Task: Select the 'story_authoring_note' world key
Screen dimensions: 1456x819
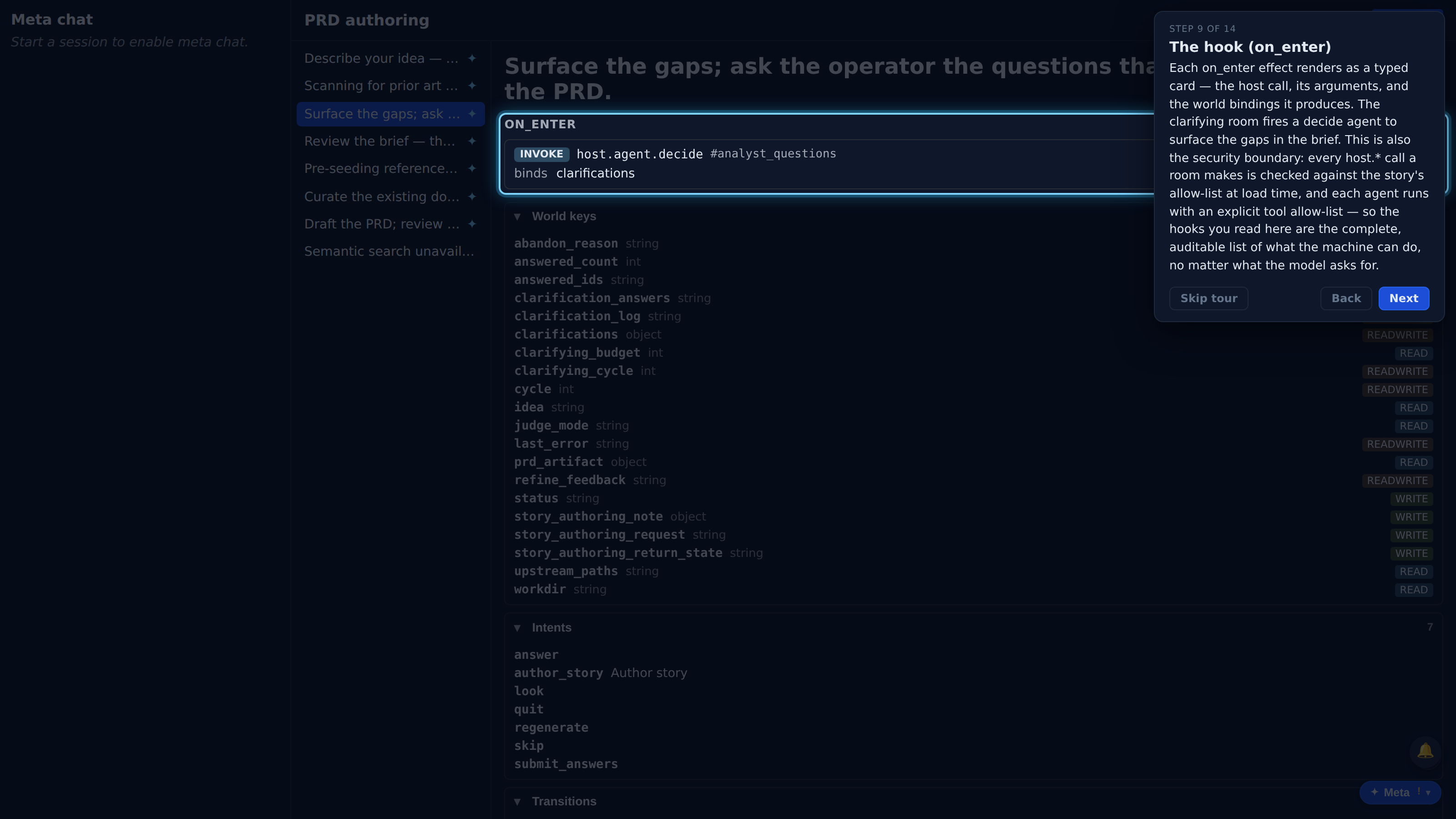Action: tap(588, 516)
